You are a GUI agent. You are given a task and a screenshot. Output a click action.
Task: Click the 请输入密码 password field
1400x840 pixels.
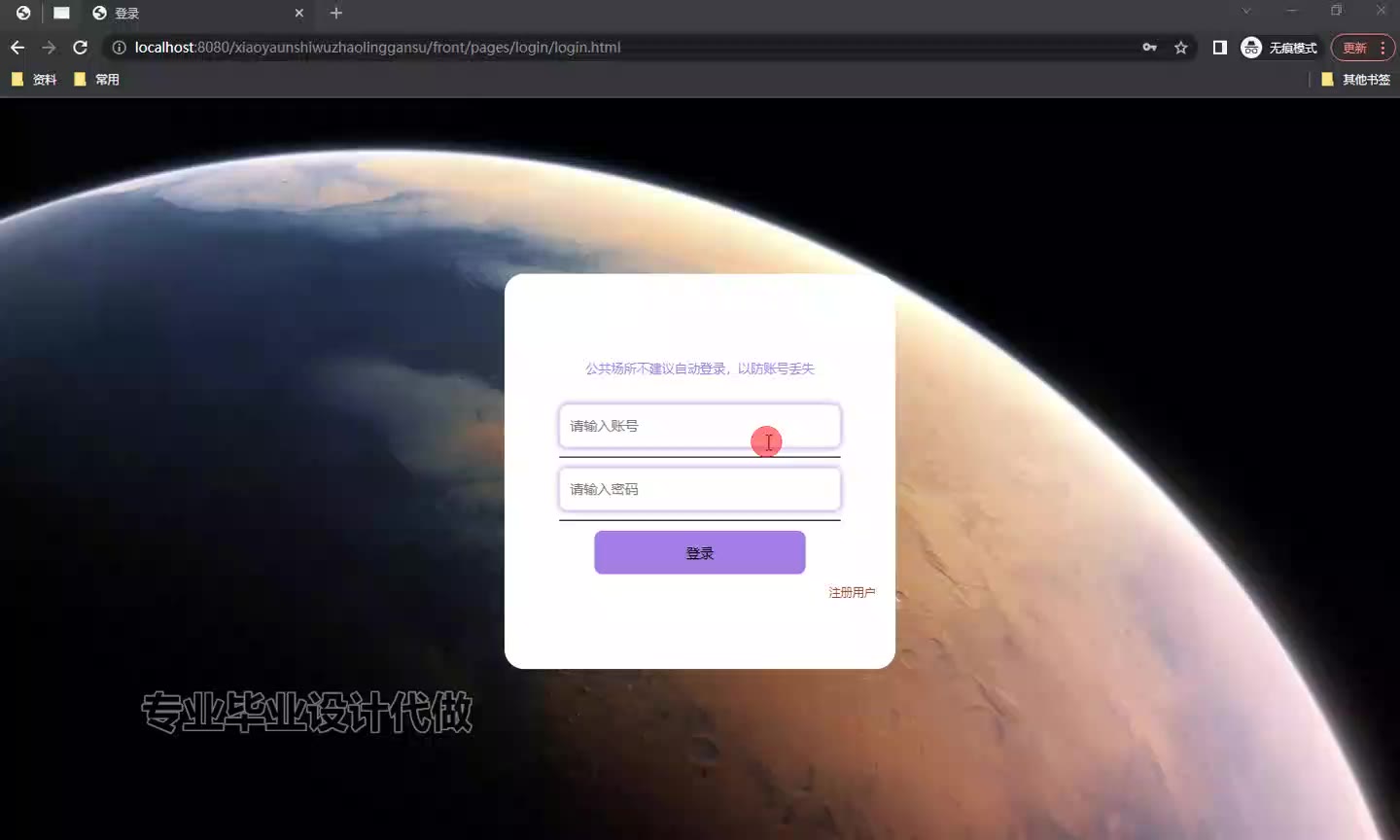coord(700,489)
